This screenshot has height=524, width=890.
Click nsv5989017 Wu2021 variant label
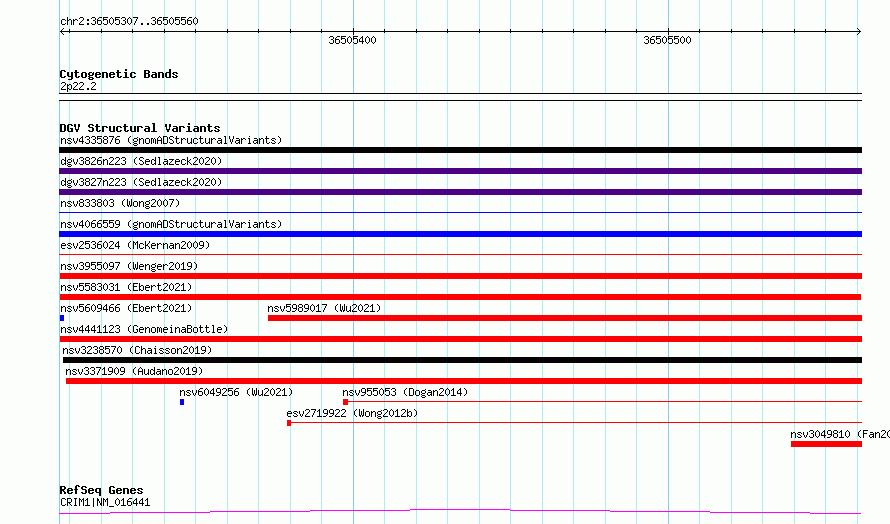tap(324, 308)
